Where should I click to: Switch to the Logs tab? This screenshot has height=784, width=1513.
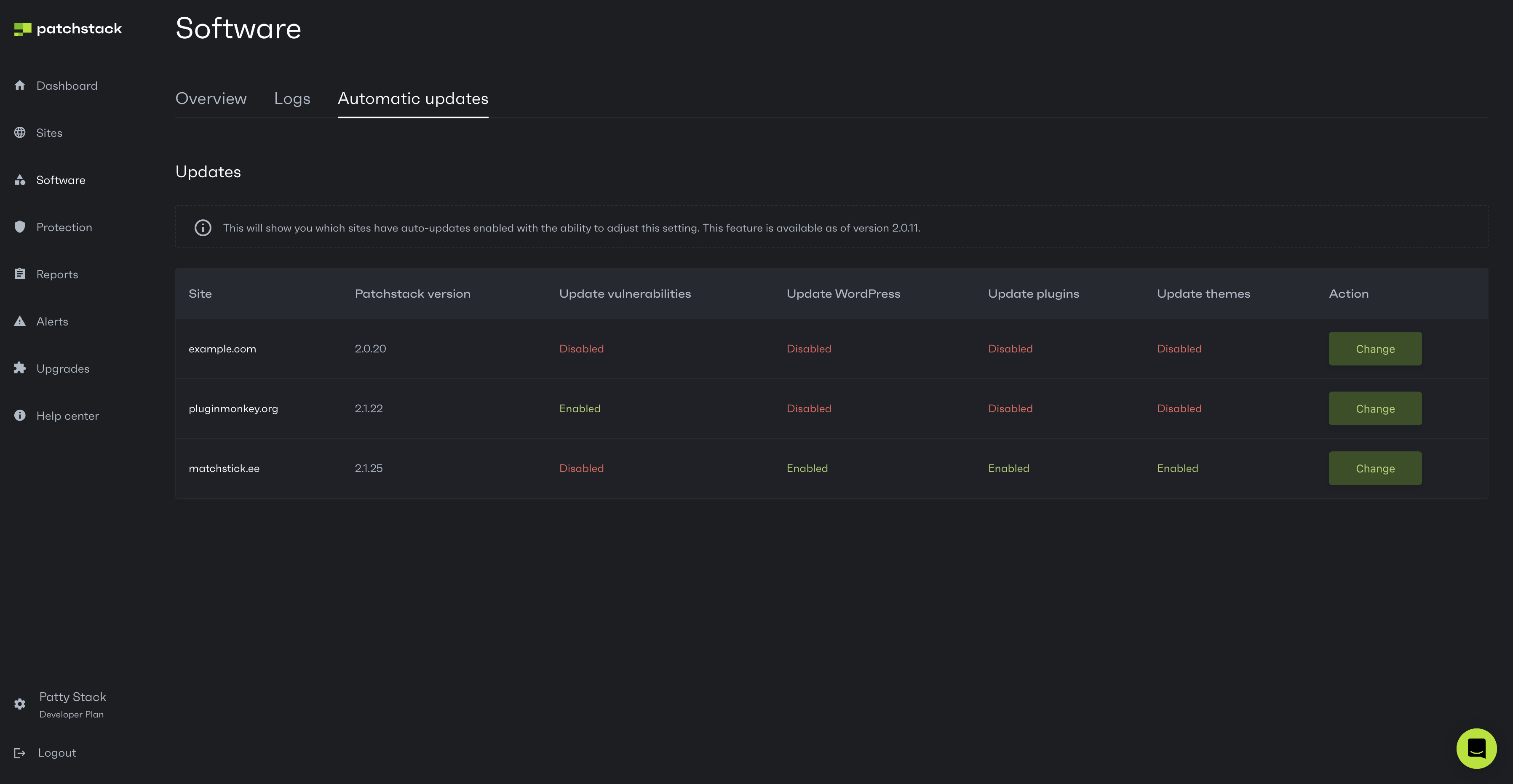pyautogui.click(x=292, y=99)
